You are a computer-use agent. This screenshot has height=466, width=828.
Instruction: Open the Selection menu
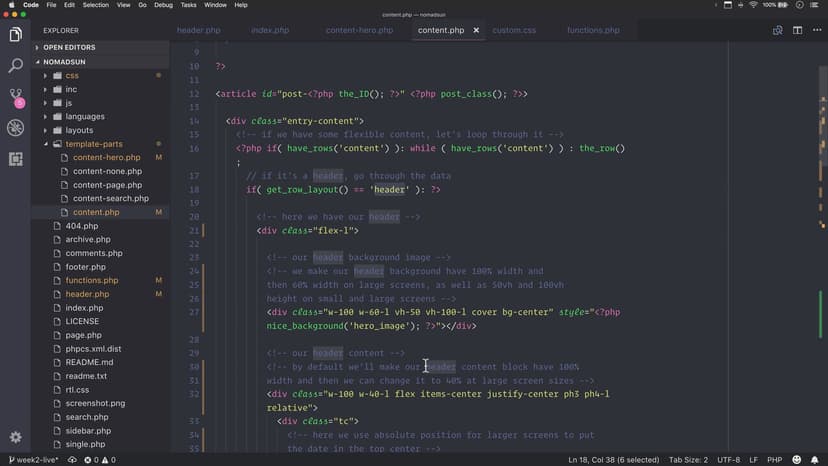96,5
